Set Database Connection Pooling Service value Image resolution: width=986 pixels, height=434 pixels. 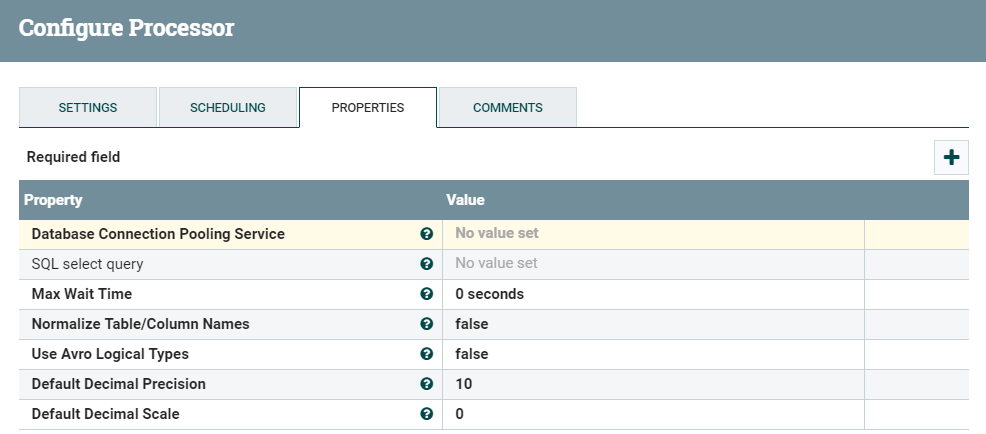[652, 234]
